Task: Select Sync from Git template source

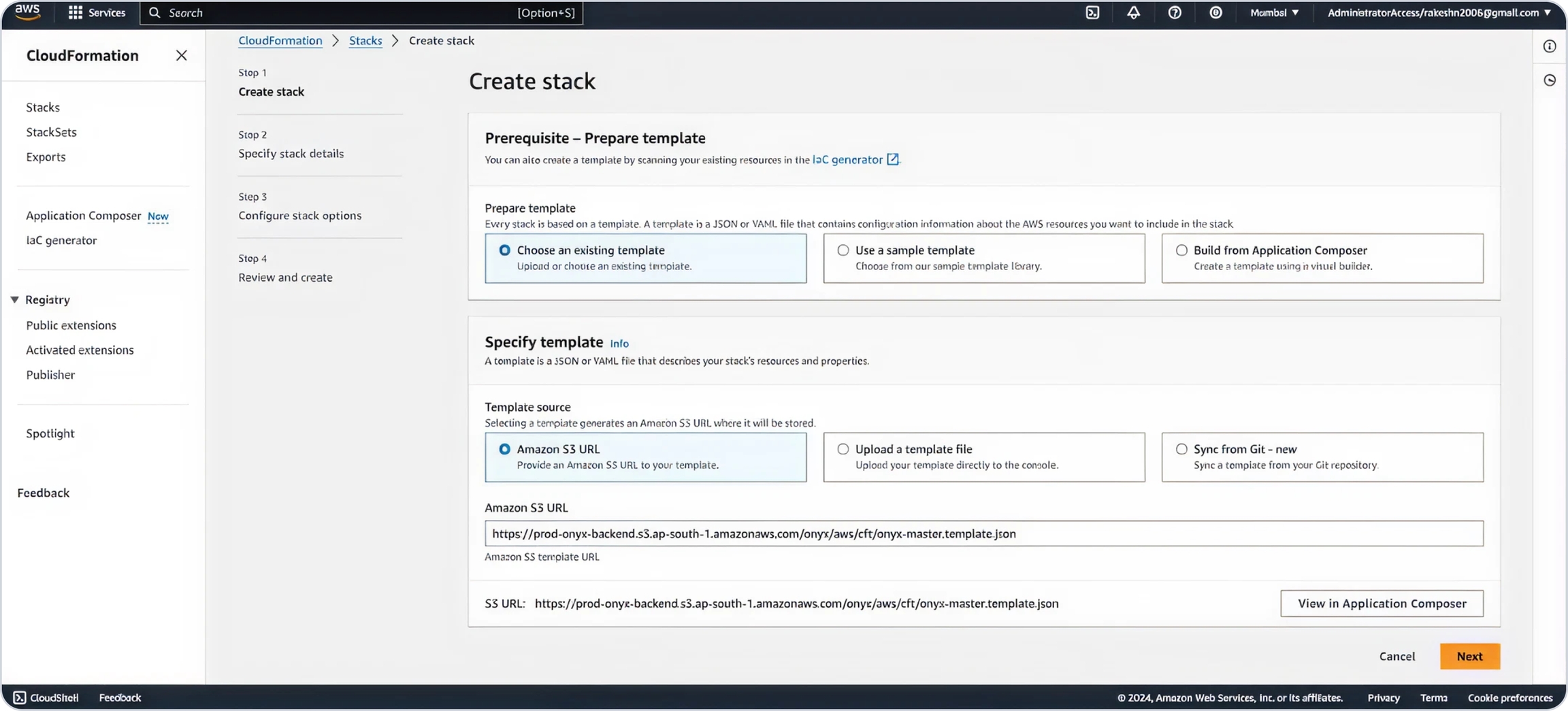Action: pyautogui.click(x=1181, y=449)
